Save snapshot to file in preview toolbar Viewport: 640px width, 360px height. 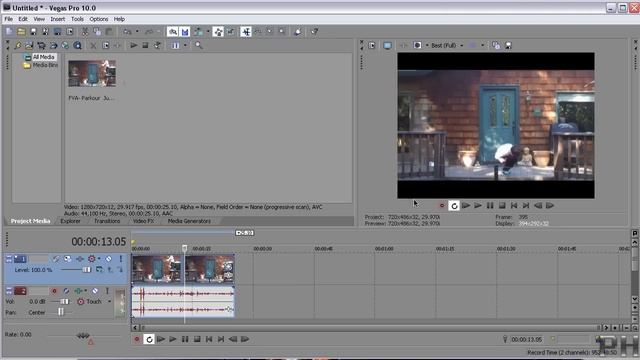(508, 45)
